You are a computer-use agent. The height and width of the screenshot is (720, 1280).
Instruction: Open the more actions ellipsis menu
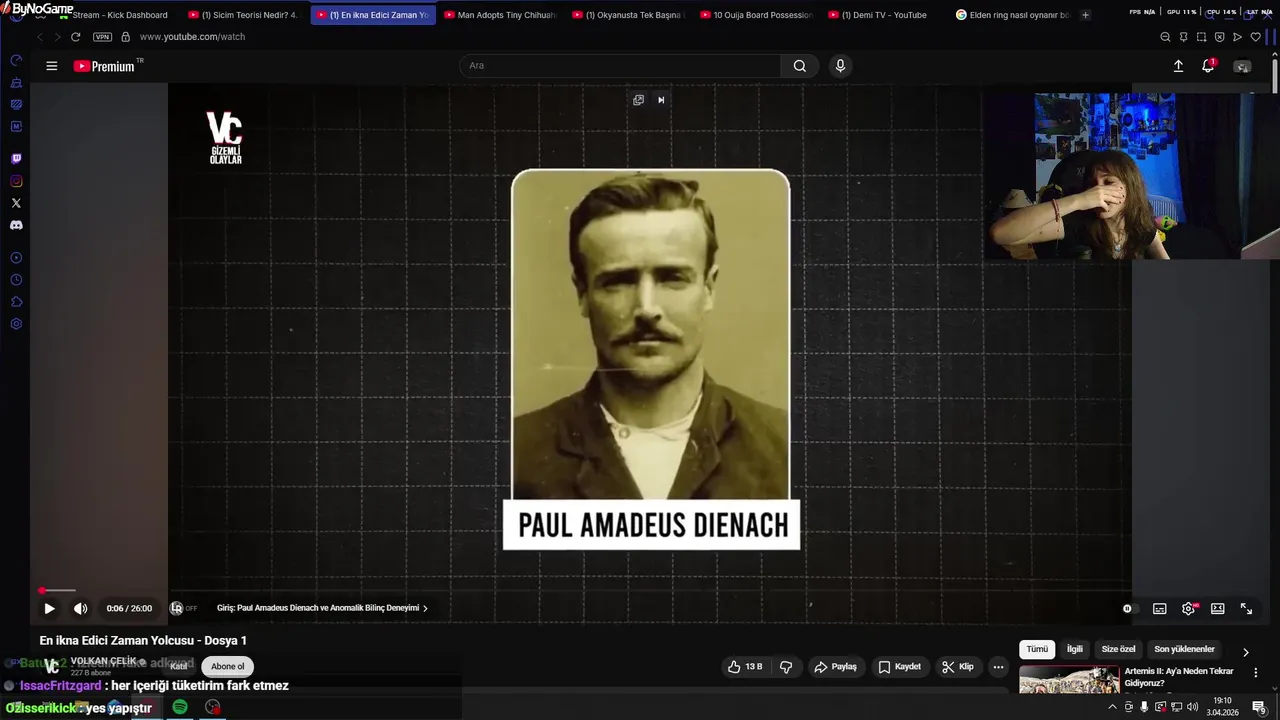click(998, 667)
